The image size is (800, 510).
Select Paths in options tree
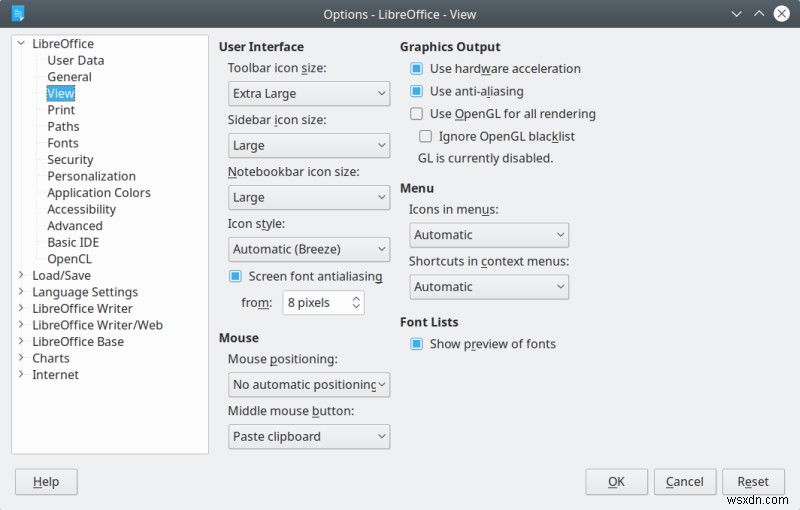click(x=63, y=126)
